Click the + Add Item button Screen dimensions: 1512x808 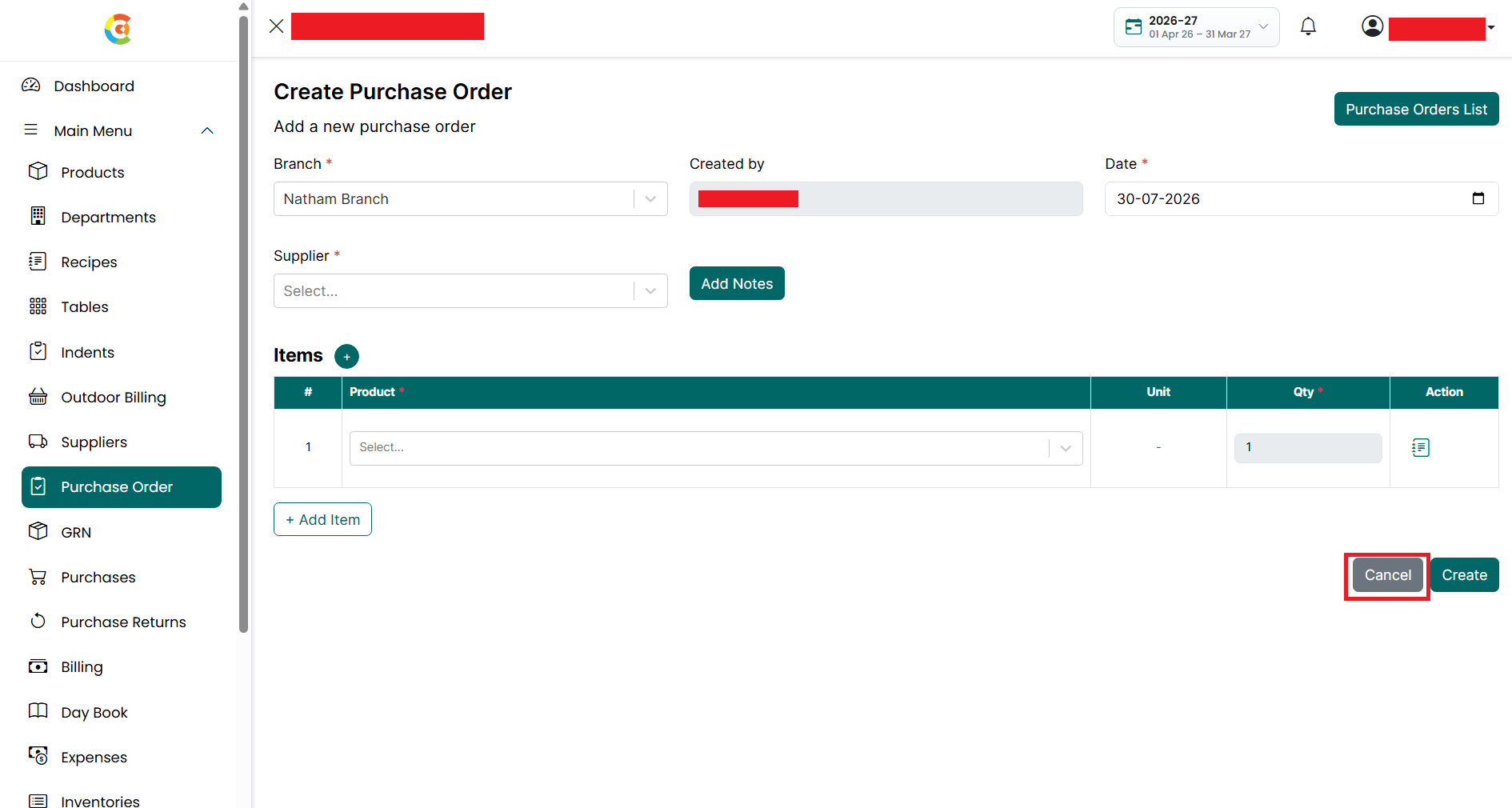click(322, 519)
